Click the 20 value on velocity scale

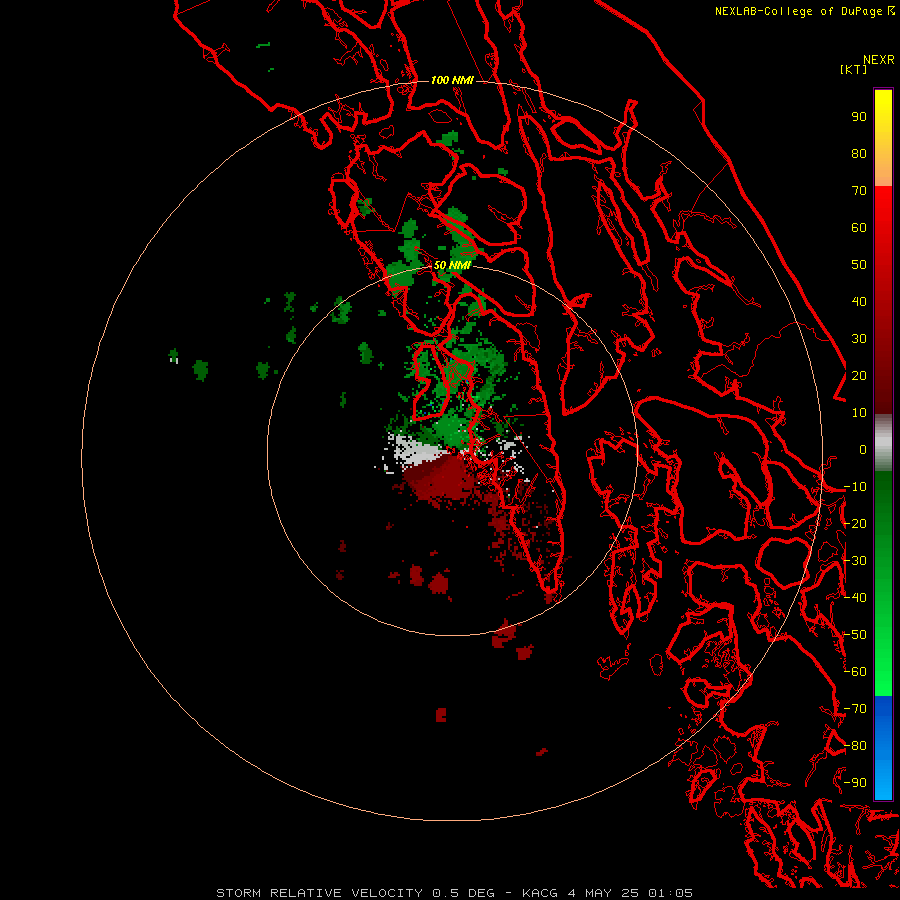[859, 376]
